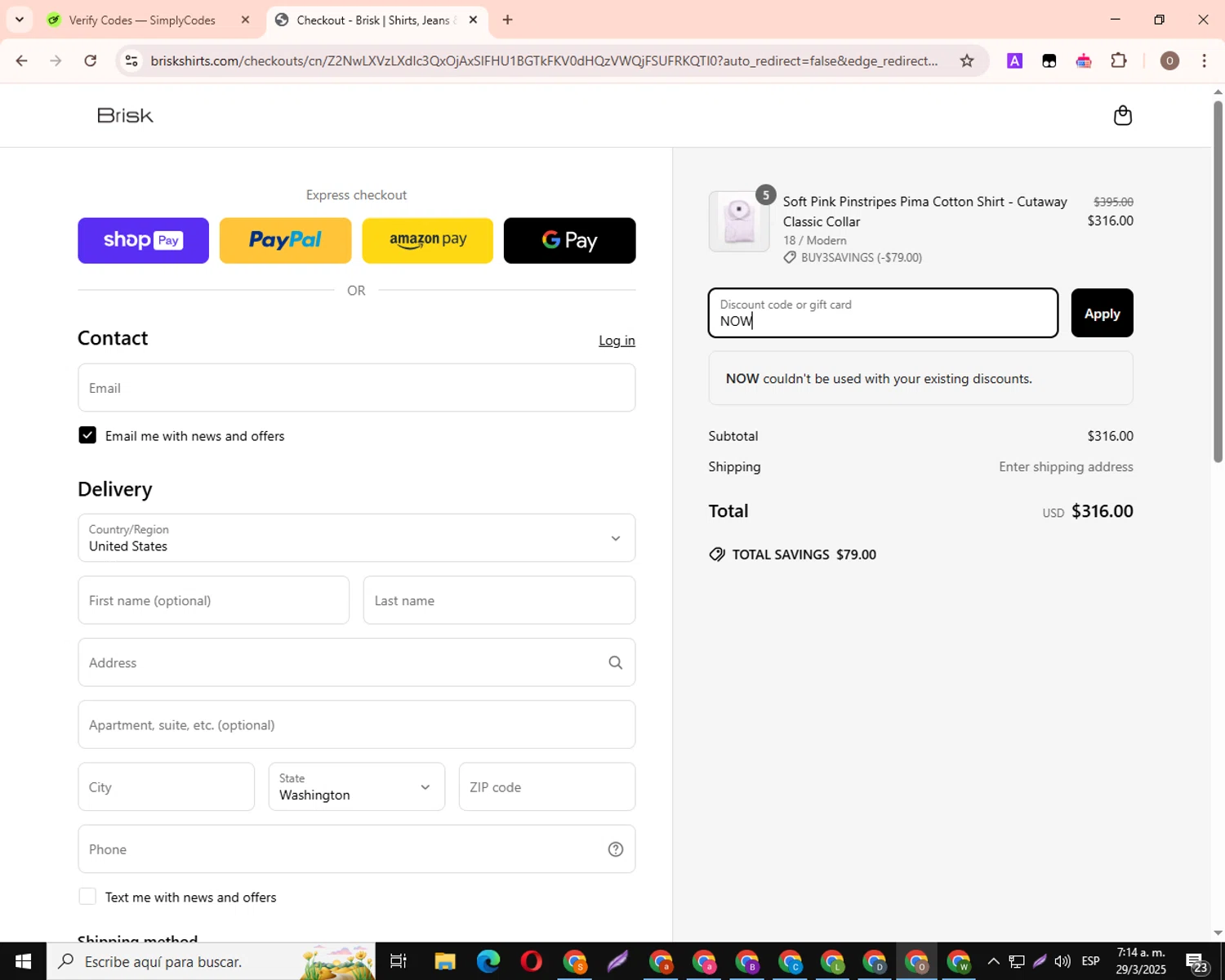View site information icon in address bar
This screenshot has height=980, width=1225.
[131, 60]
